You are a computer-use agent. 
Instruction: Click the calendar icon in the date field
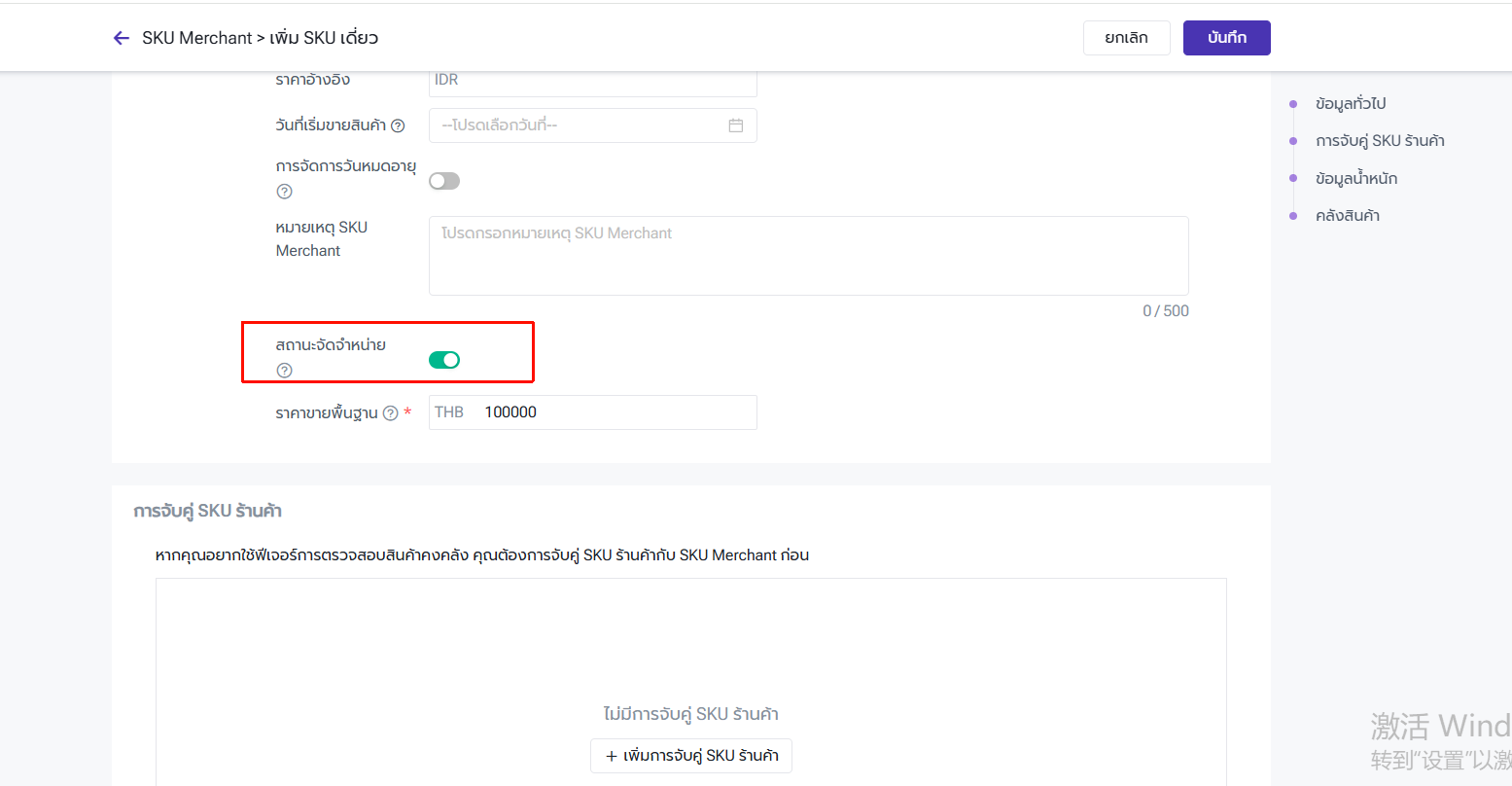[736, 125]
